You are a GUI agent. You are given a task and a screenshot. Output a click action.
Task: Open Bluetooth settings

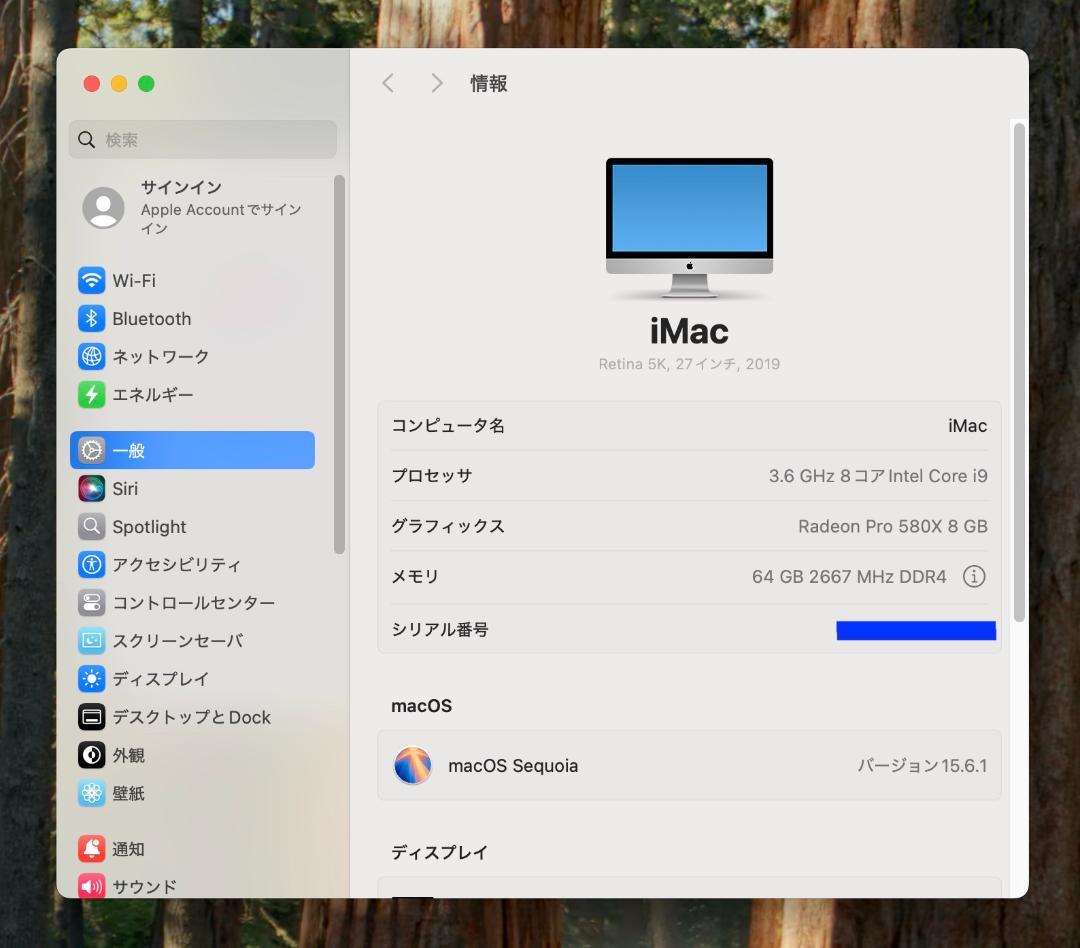click(x=150, y=318)
